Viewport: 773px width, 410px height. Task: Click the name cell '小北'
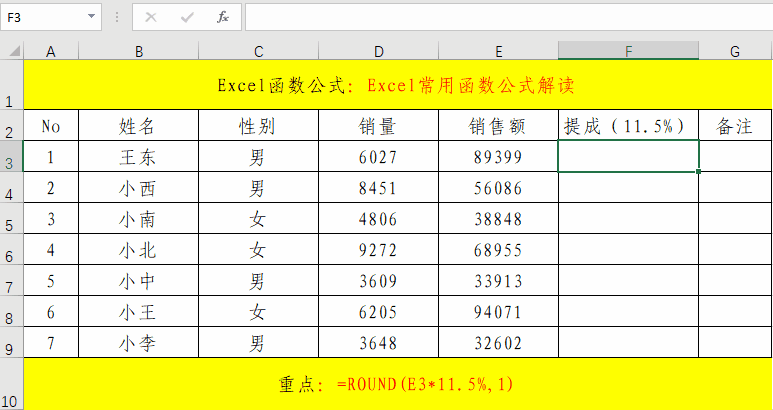139,250
